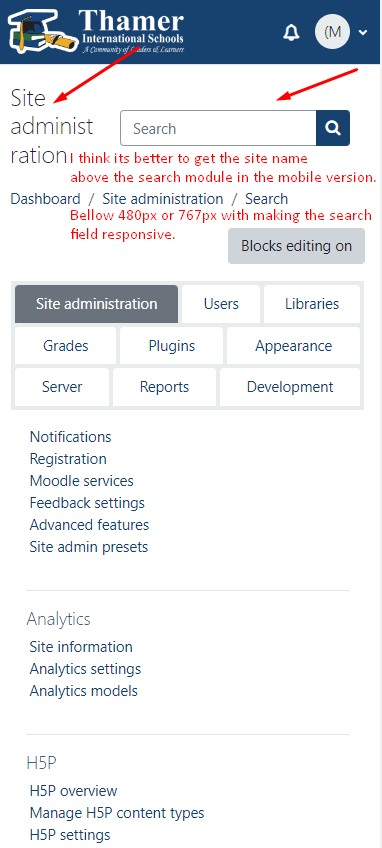This screenshot has width=382, height=848.
Task: Open the notifications bell icon
Action: coord(291,32)
